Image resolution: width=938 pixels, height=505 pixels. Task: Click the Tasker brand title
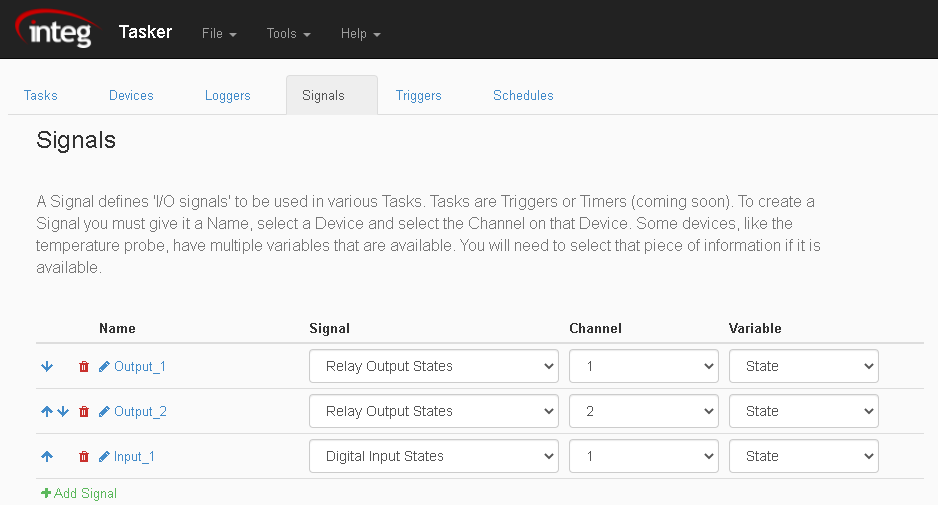145,32
